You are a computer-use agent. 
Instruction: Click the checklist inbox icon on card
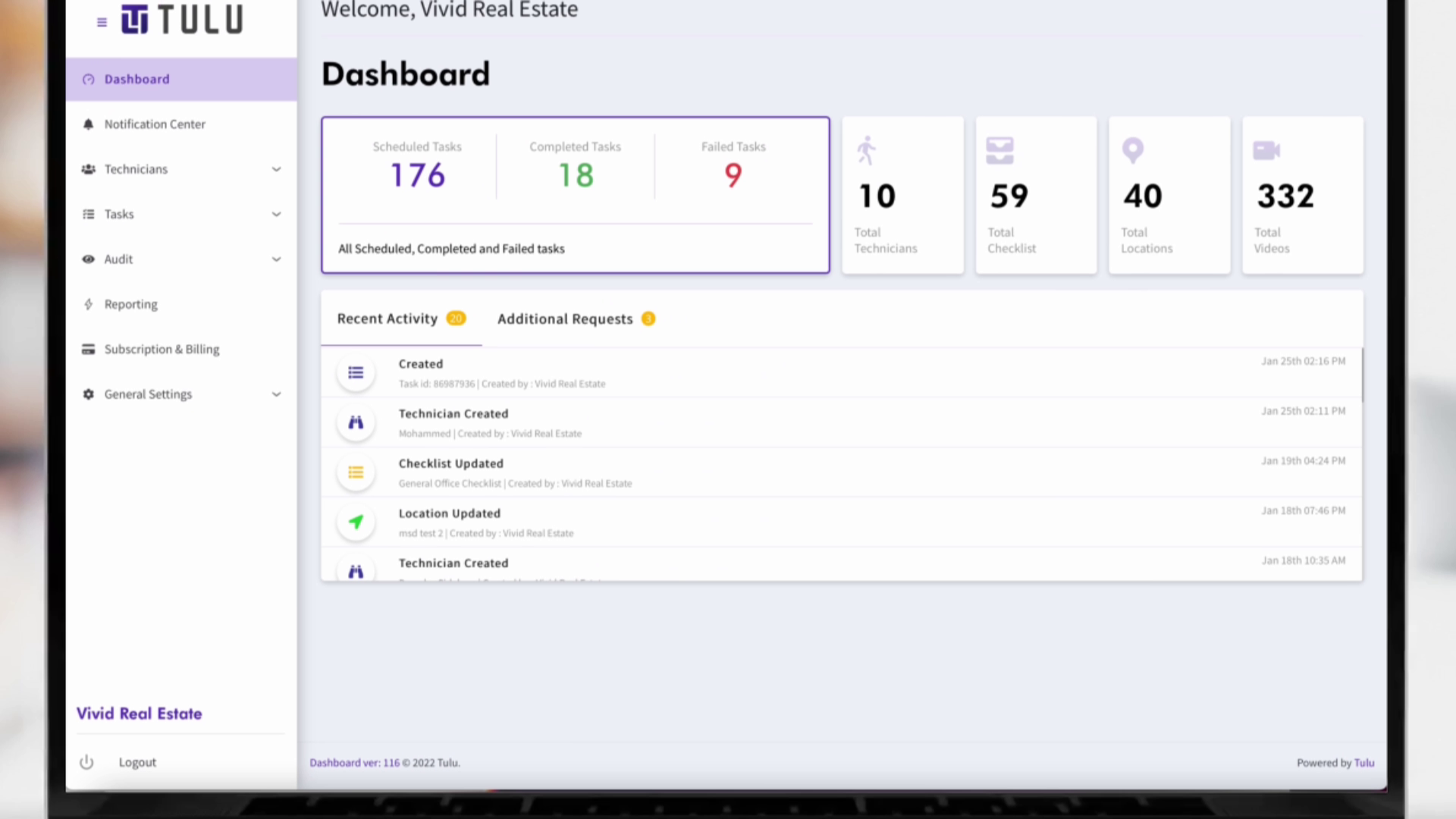pyautogui.click(x=999, y=150)
